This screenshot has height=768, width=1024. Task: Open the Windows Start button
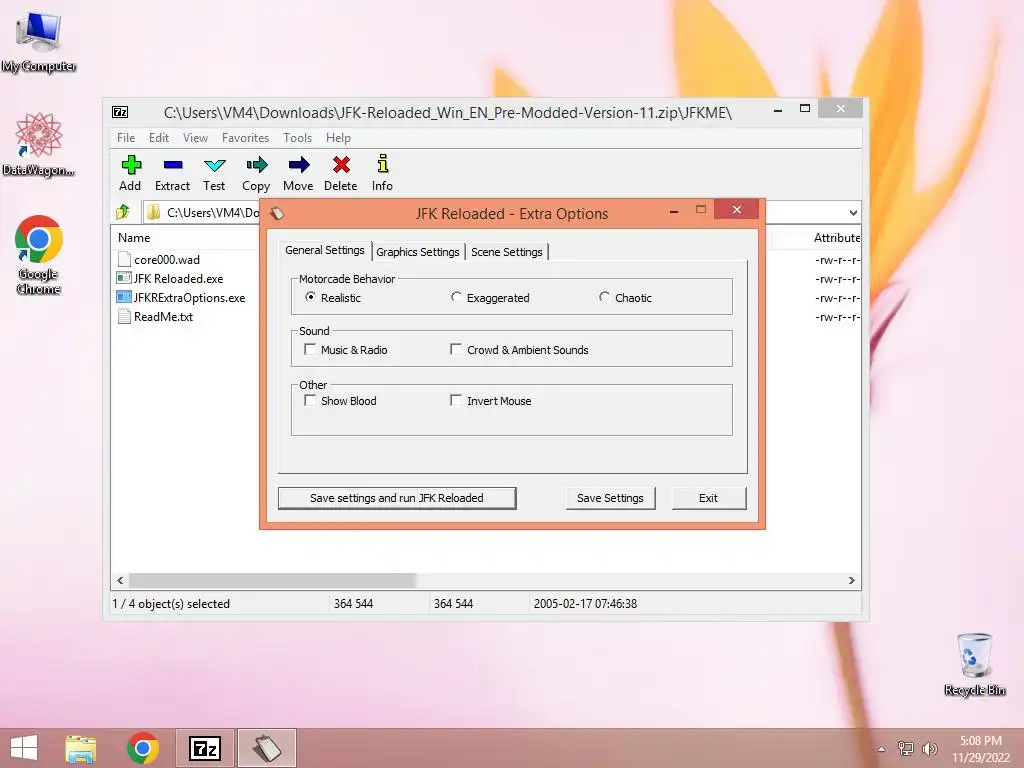(x=24, y=748)
